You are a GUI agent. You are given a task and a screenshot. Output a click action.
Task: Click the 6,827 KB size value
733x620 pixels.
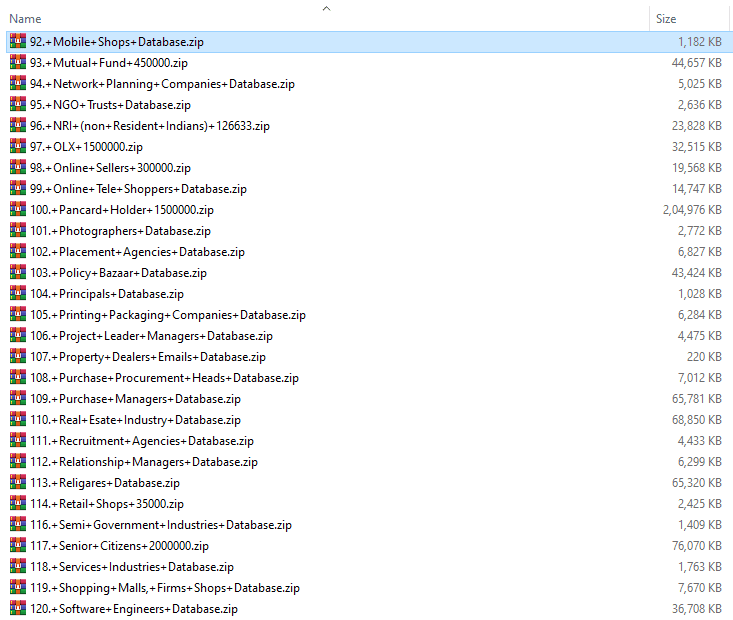(700, 252)
